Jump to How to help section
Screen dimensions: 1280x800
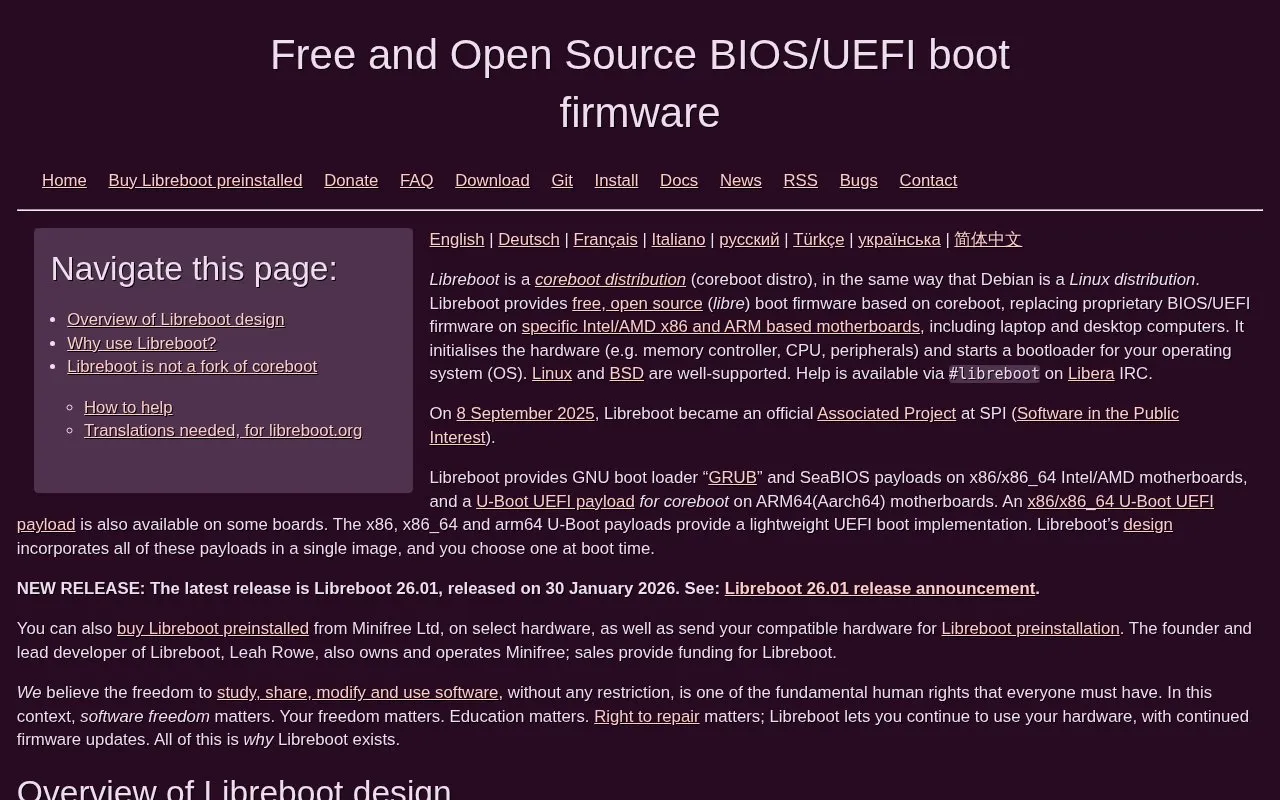point(128,407)
